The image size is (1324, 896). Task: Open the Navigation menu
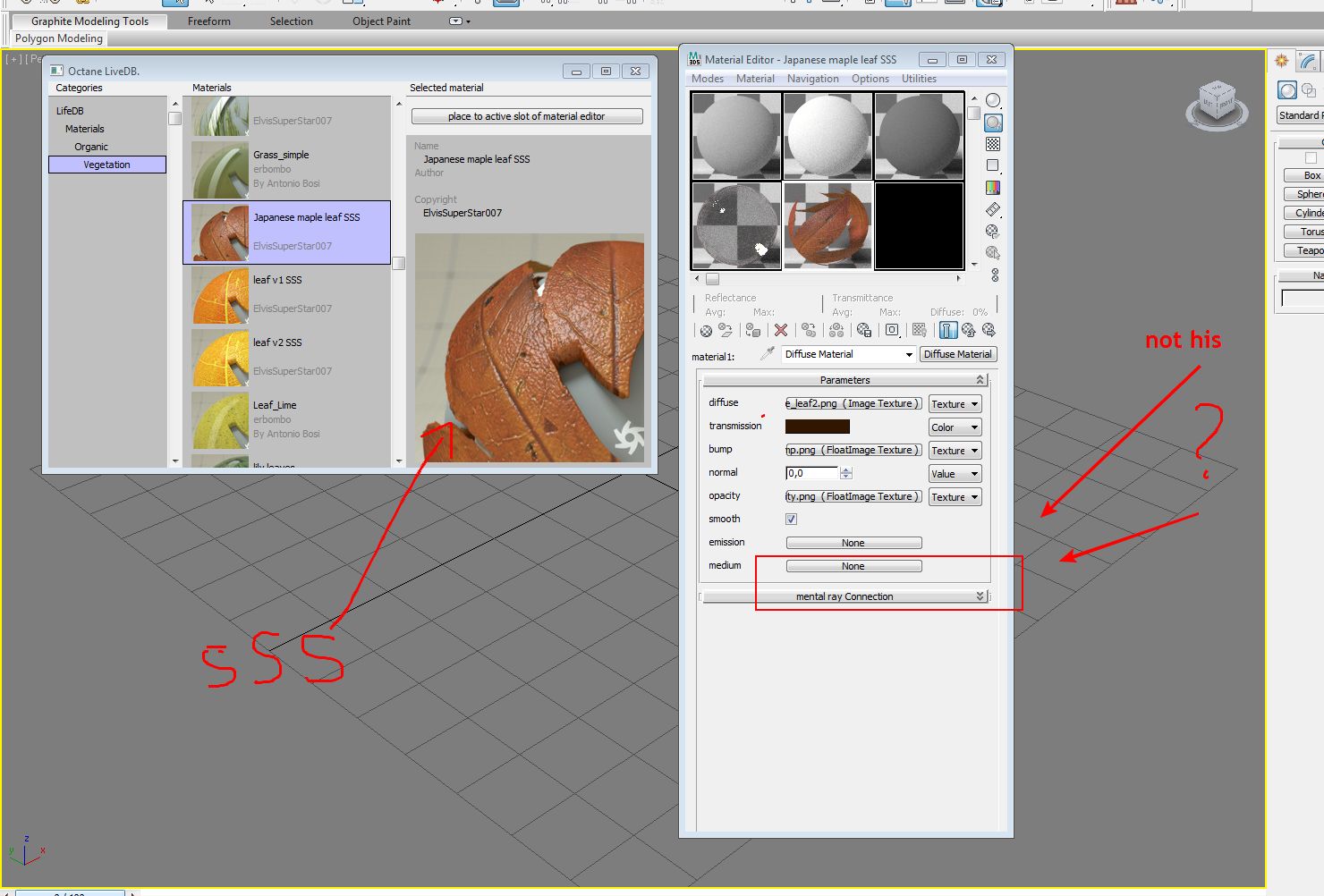(x=813, y=79)
